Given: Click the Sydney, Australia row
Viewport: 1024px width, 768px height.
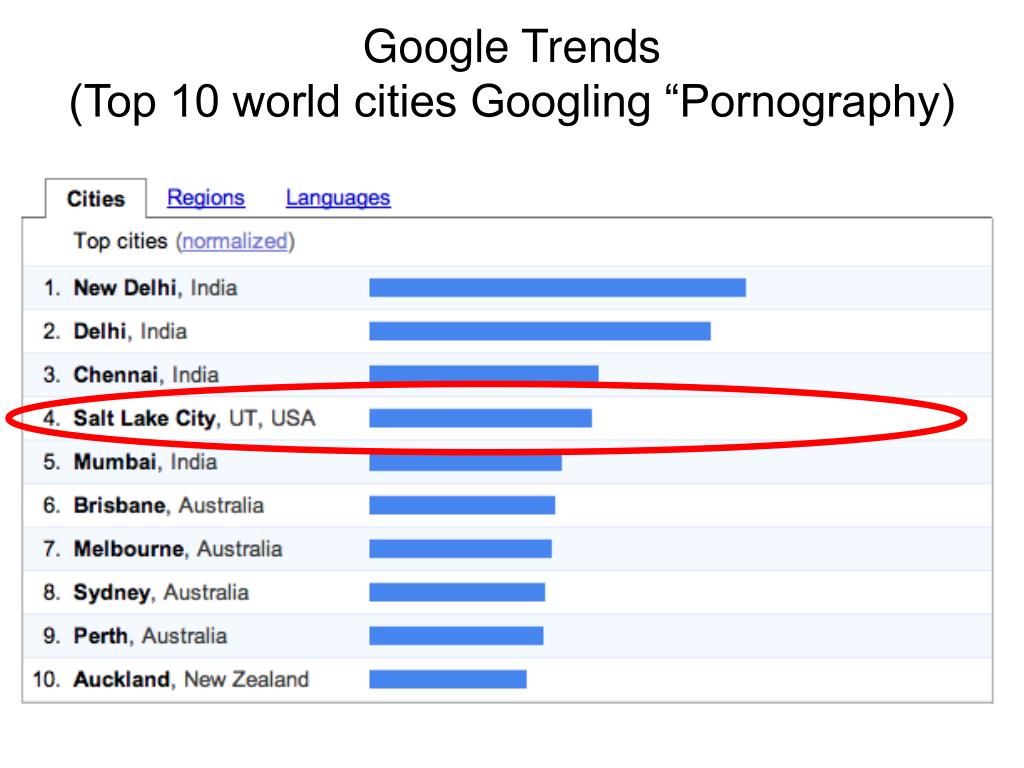Looking at the screenshot, I should pyautogui.click(x=507, y=592).
